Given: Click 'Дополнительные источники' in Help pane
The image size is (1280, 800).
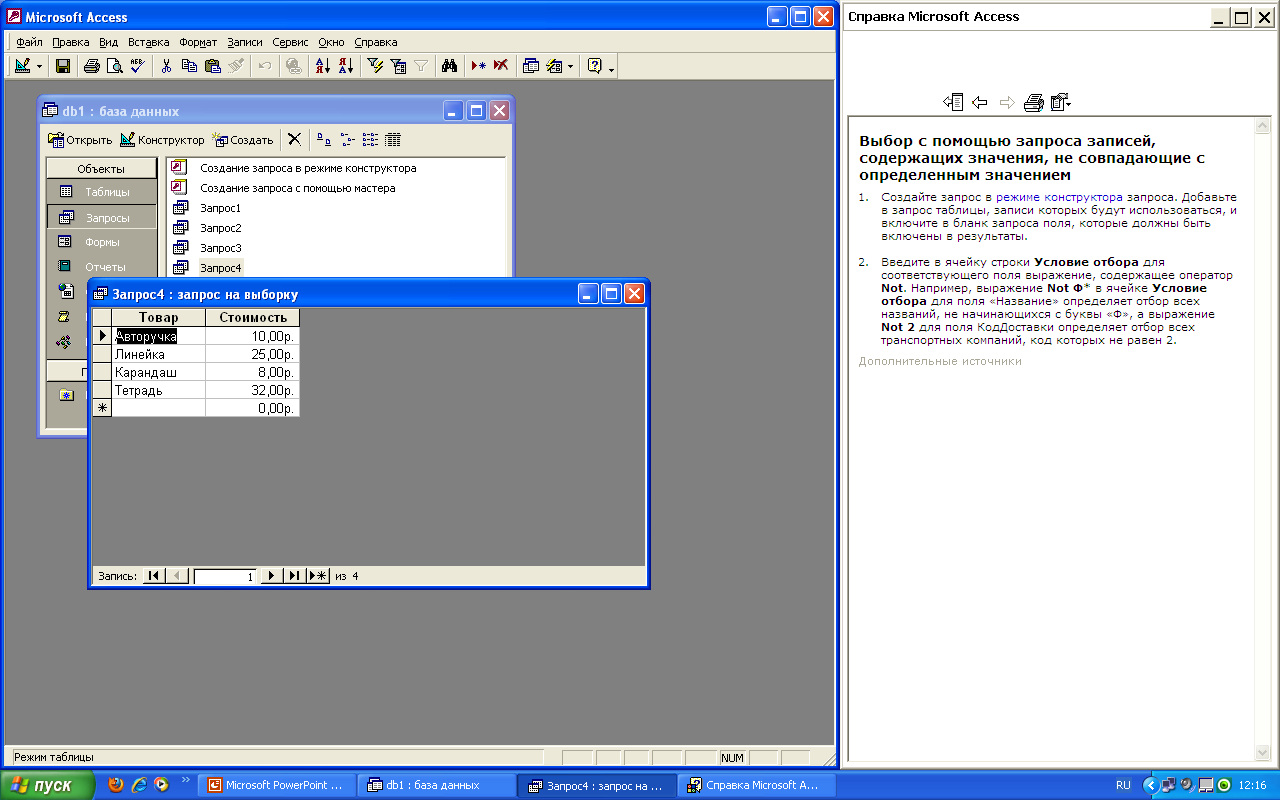Looking at the screenshot, I should pyautogui.click(x=940, y=361).
